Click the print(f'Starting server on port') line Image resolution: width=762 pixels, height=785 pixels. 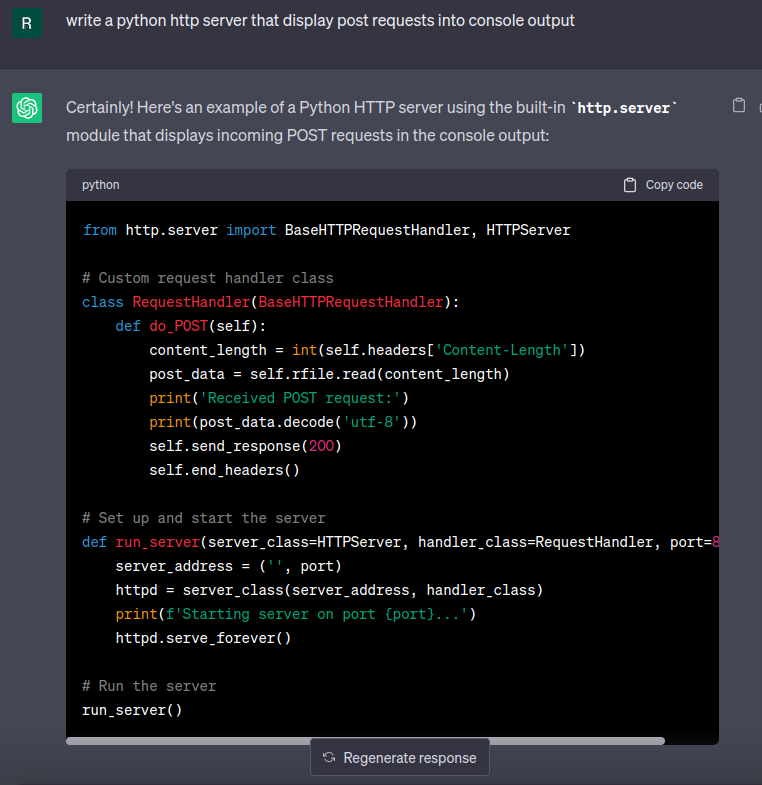(295, 614)
